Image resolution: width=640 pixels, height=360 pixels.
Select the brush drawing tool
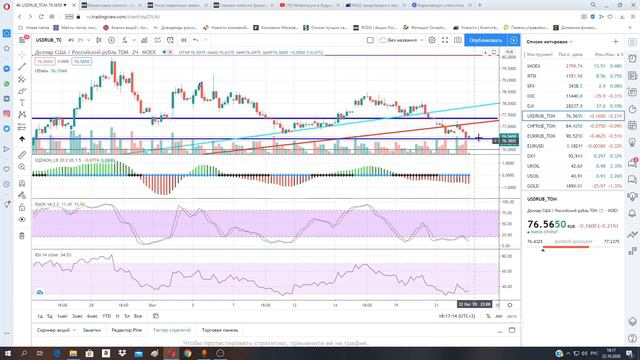pos(22,91)
